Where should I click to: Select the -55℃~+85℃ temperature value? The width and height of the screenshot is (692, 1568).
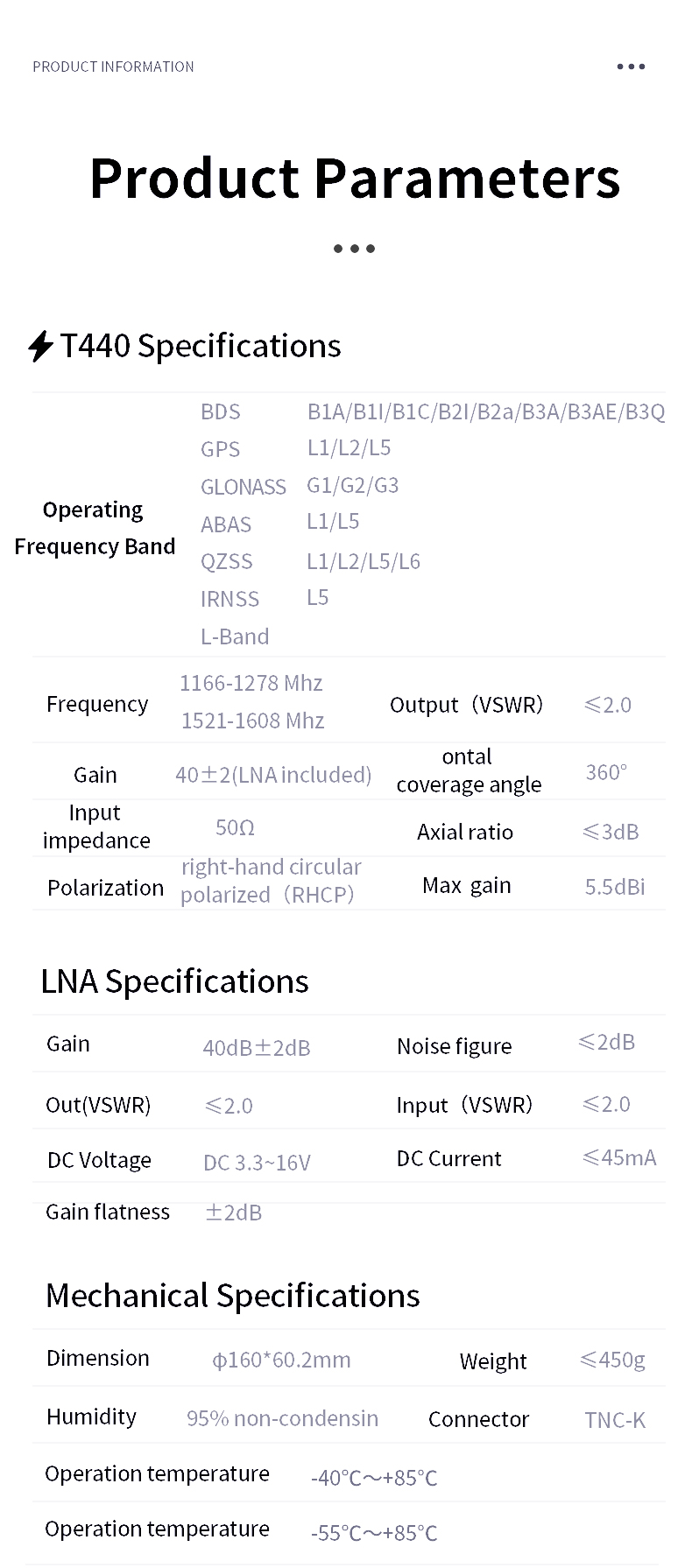374,1533
